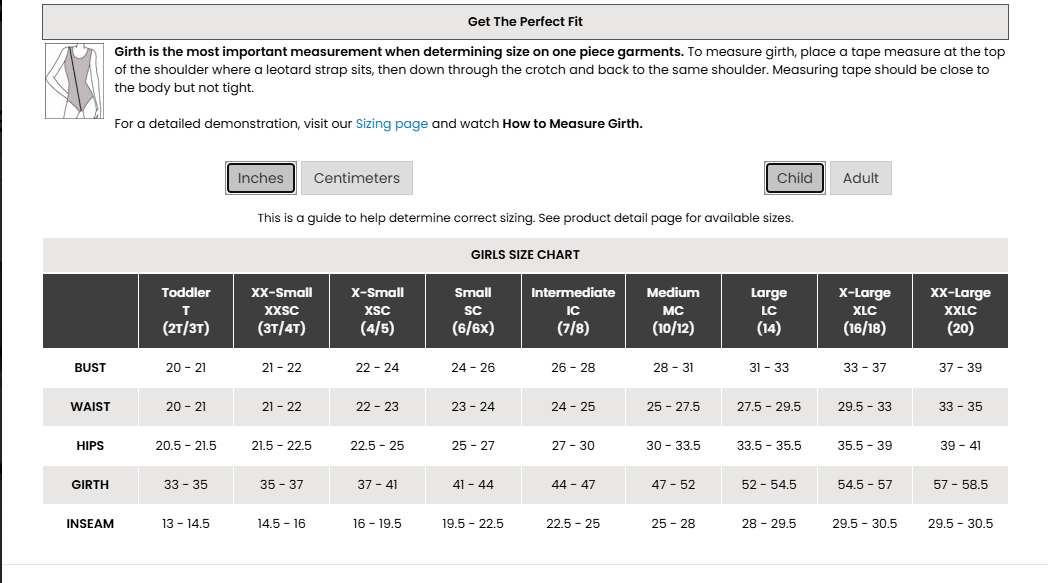
Task: Click the leotard girth diagram image
Action: coord(75,81)
